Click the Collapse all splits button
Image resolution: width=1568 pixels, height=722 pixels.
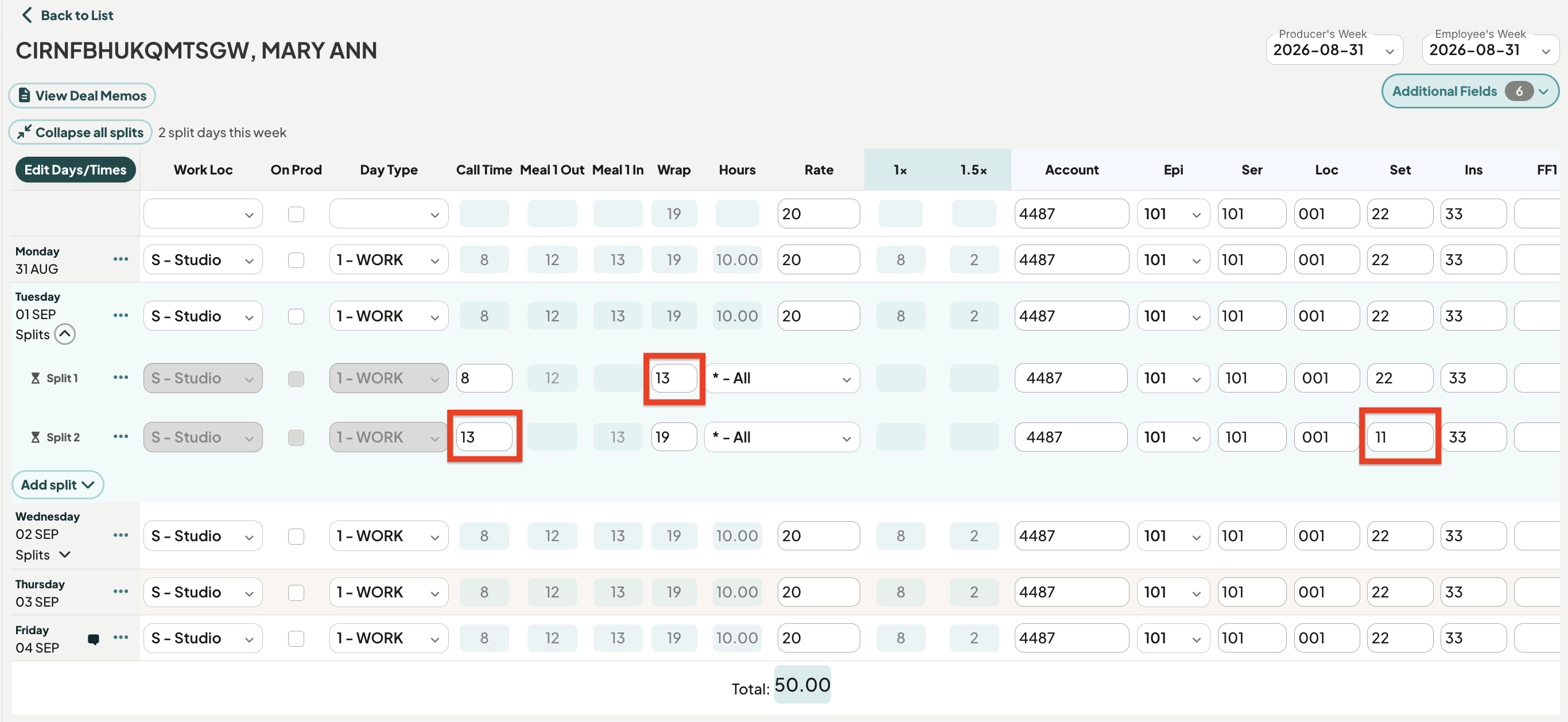point(80,131)
